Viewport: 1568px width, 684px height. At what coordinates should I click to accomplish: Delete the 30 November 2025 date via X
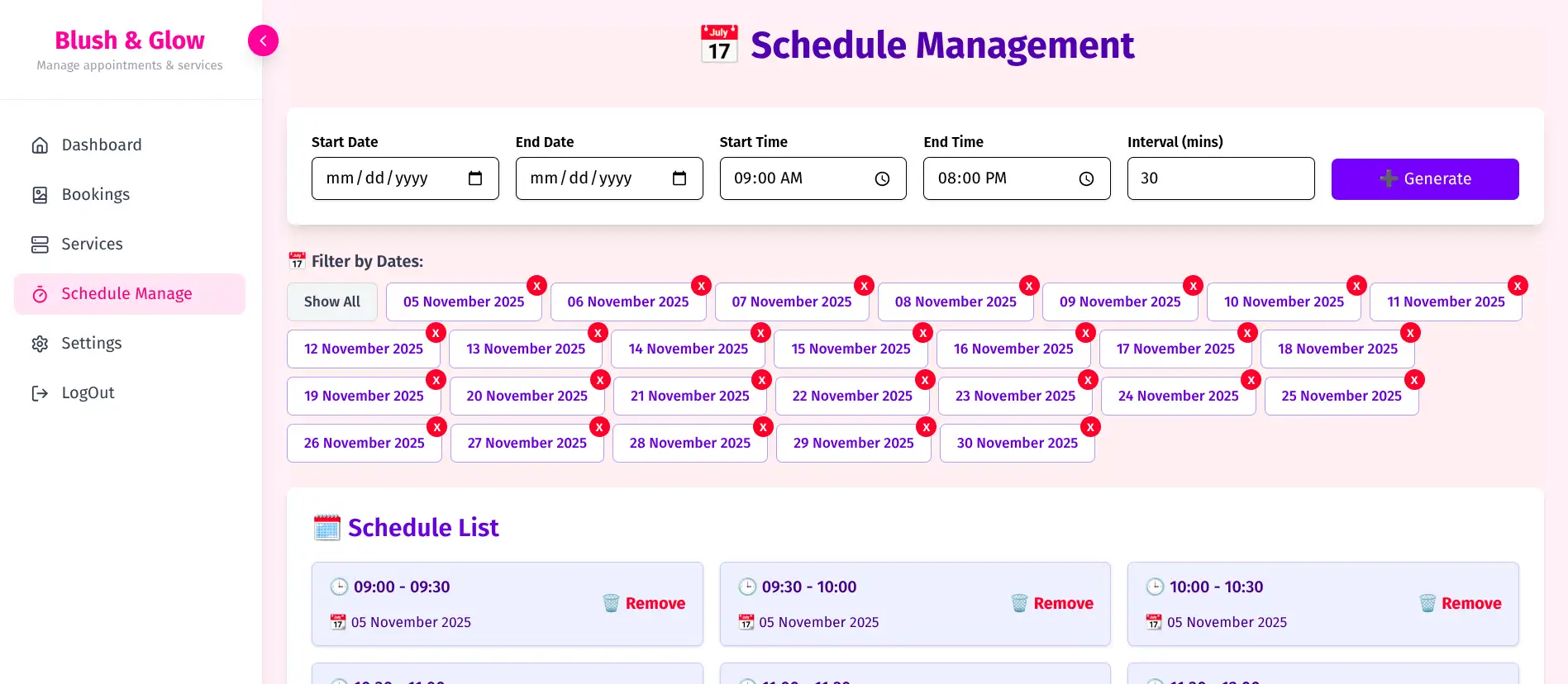pyautogui.click(x=1091, y=427)
